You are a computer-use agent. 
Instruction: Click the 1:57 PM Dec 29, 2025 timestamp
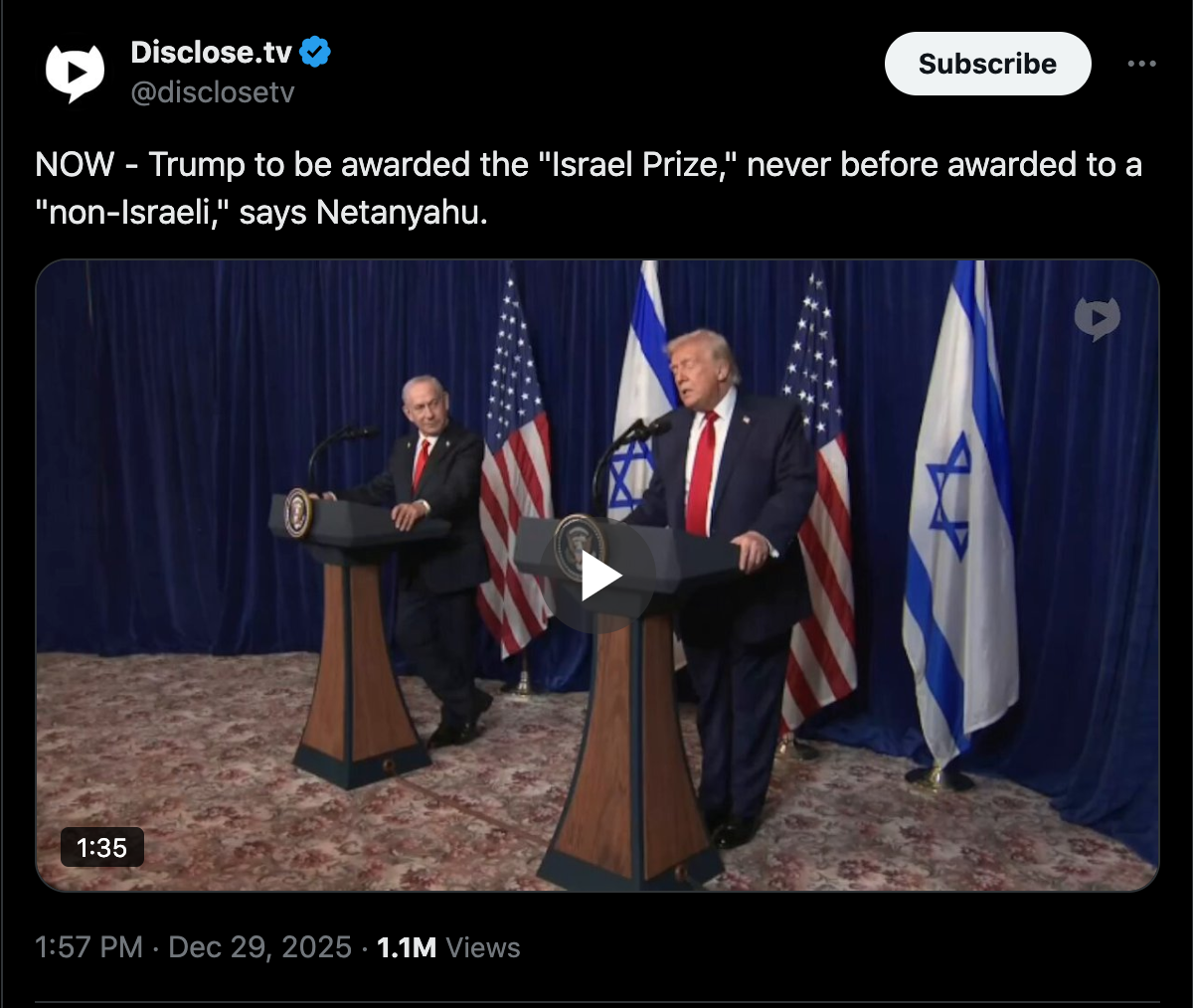coord(193,947)
